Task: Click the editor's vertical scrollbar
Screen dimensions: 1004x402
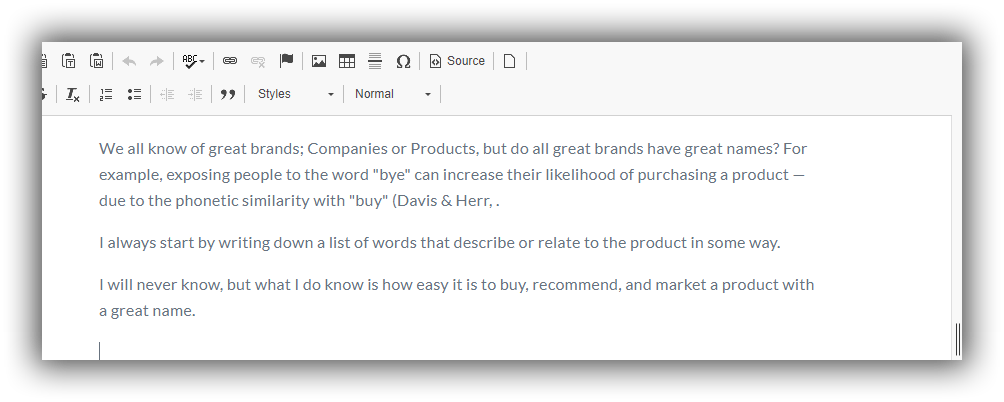Action: pos(958,339)
